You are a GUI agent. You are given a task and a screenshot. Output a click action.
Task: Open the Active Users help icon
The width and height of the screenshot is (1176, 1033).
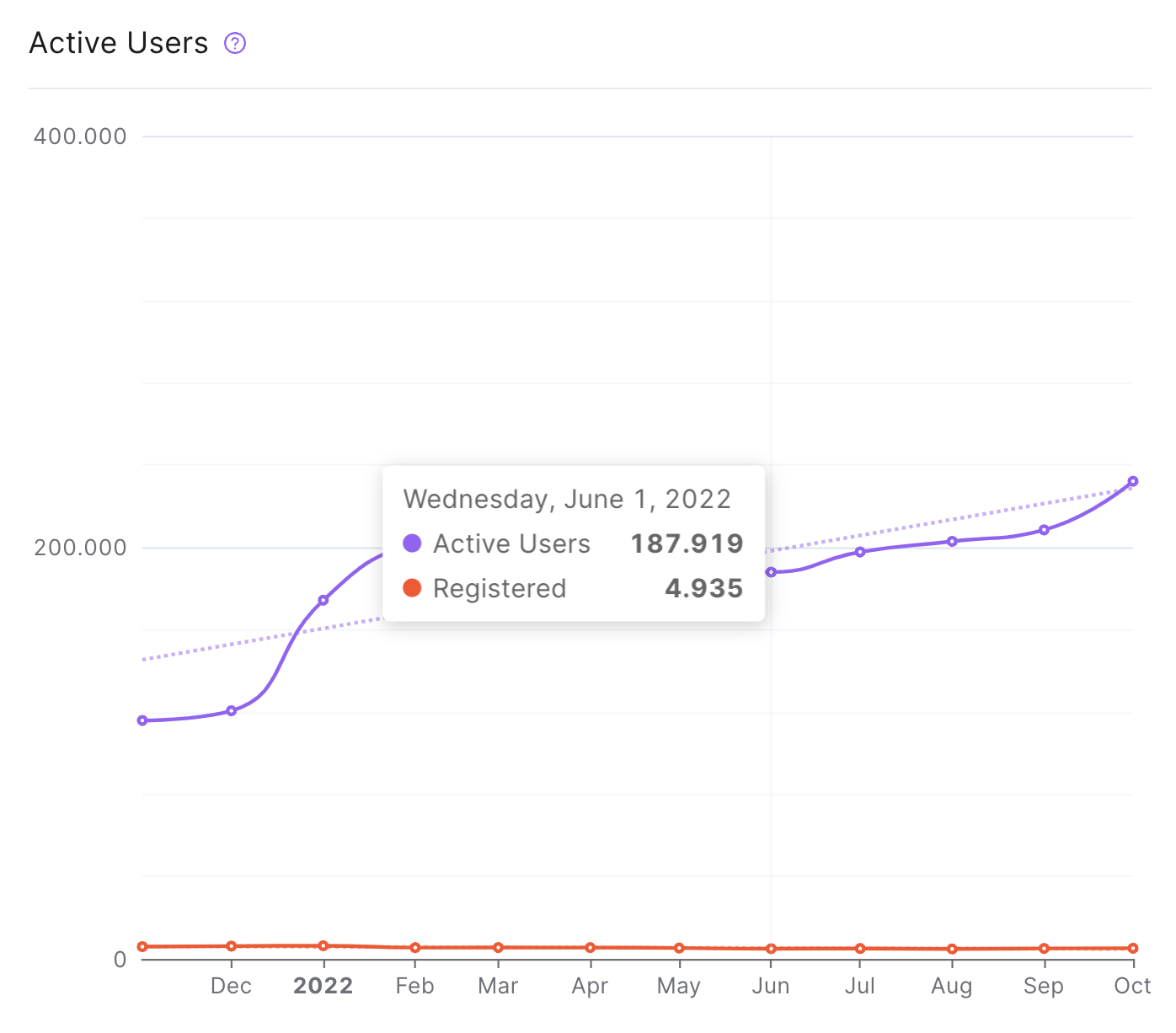pos(235,43)
